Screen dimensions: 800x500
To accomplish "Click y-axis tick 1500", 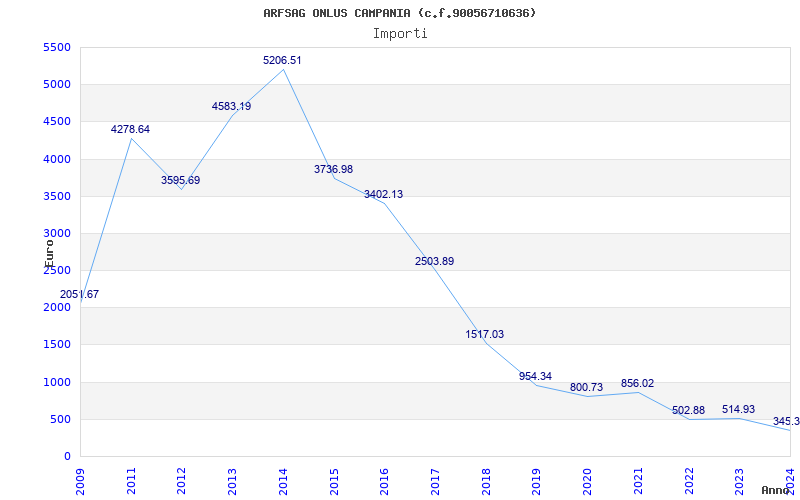I will [57, 345].
